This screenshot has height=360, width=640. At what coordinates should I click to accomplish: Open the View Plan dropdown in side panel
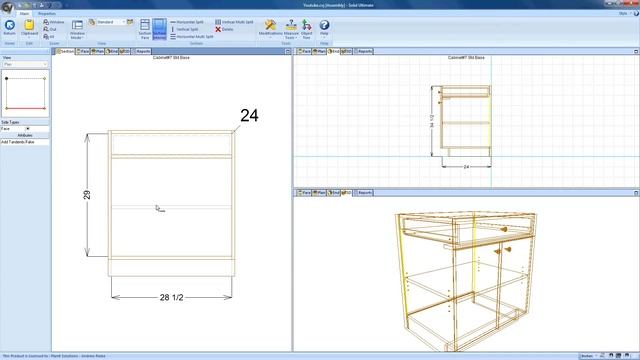[x=25, y=64]
